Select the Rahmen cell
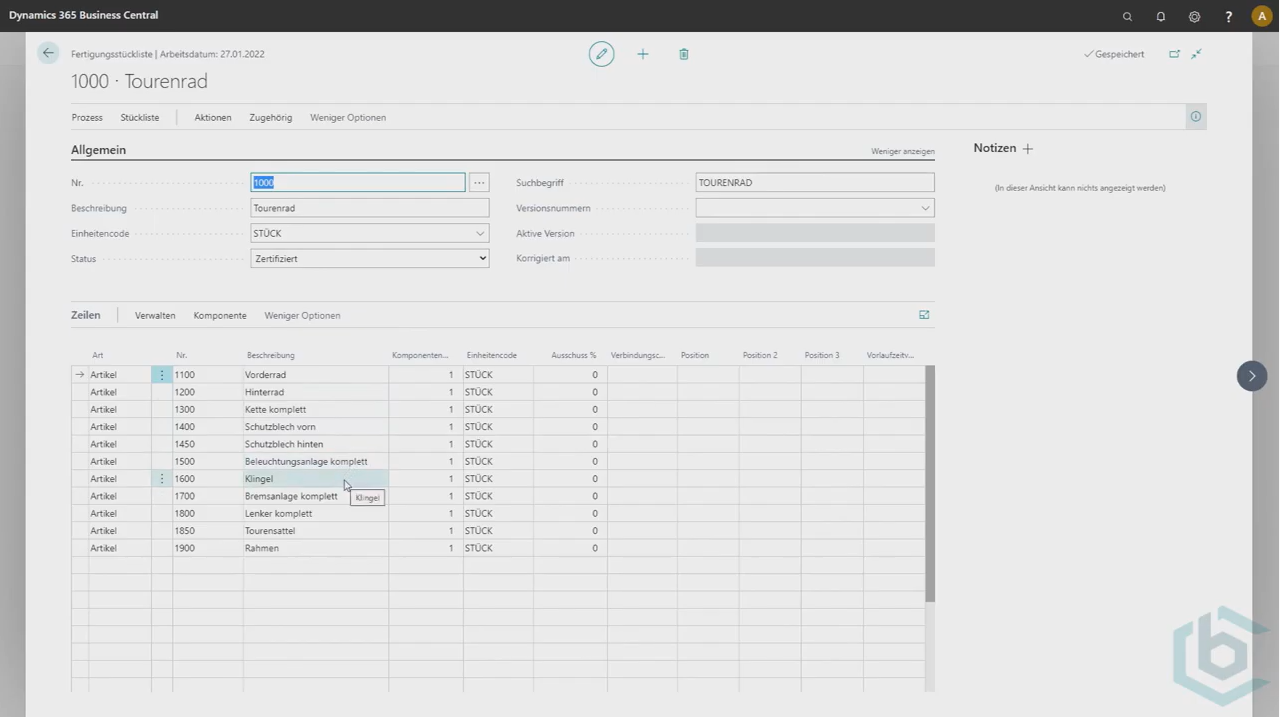1280x717 pixels. 316,548
